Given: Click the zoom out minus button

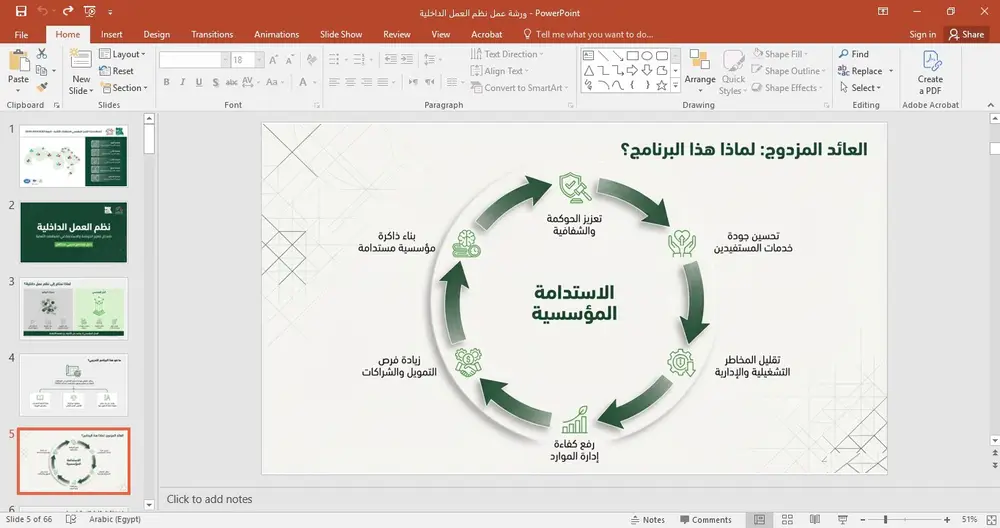Looking at the screenshot, I should pos(863,520).
